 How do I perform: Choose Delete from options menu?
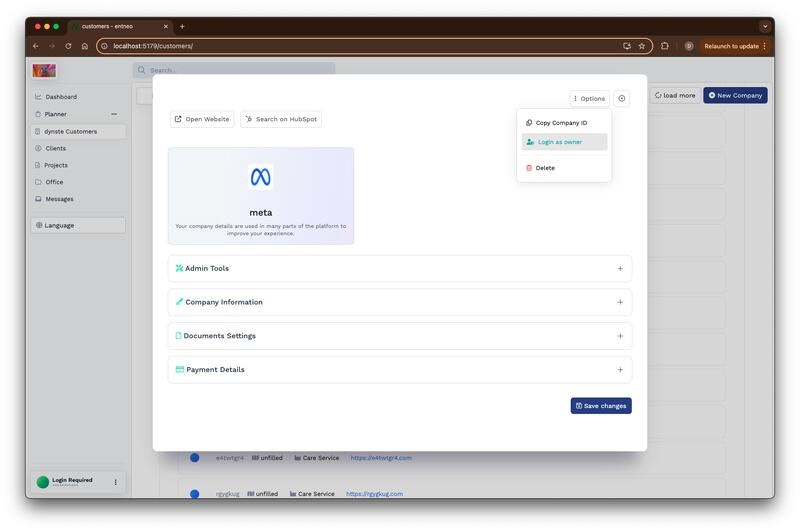(x=564, y=168)
